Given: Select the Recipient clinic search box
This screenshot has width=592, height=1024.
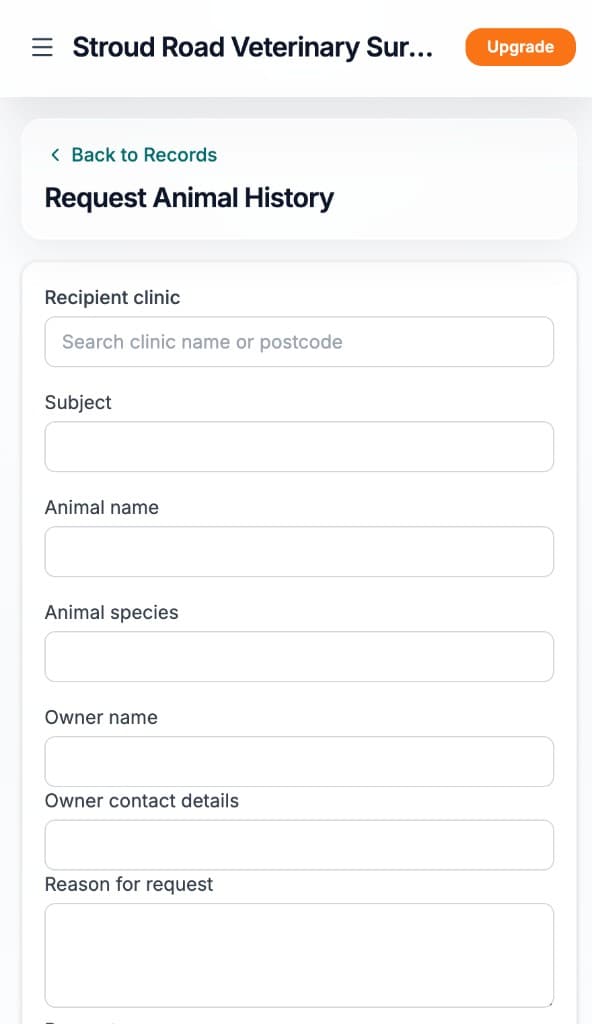Looking at the screenshot, I should [299, 342].
